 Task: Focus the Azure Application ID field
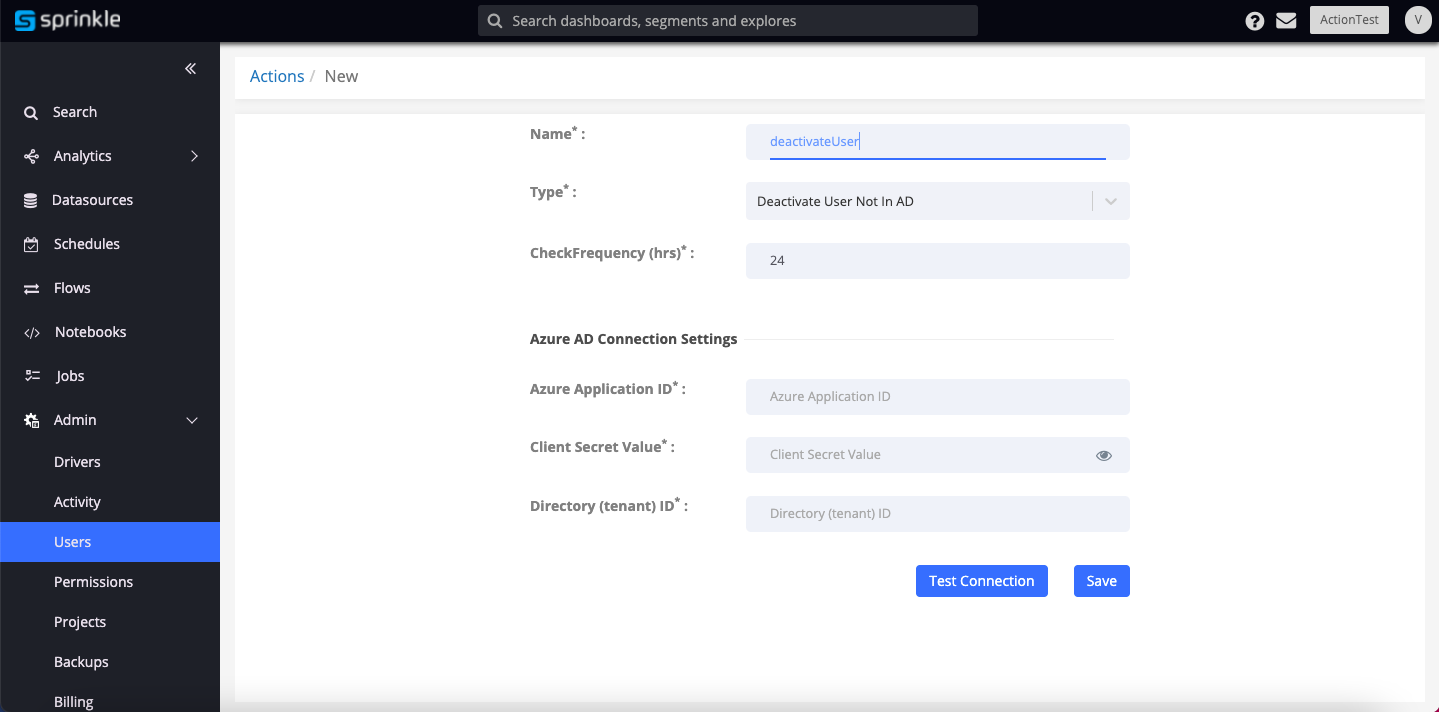pyautogui.click(x=937, y=397)
